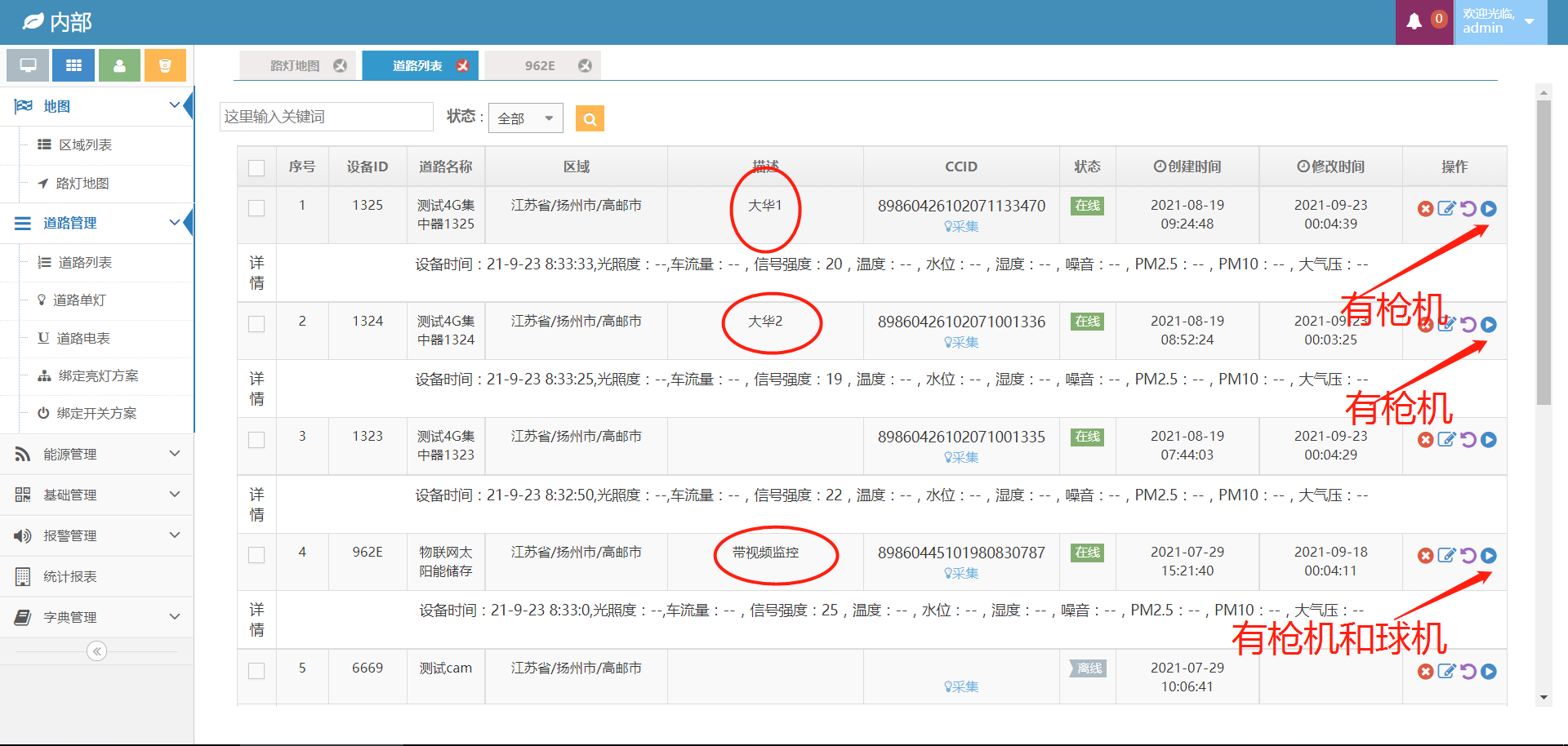
Task: Open 道路列表 in sidebar
Action: (85, 262)
